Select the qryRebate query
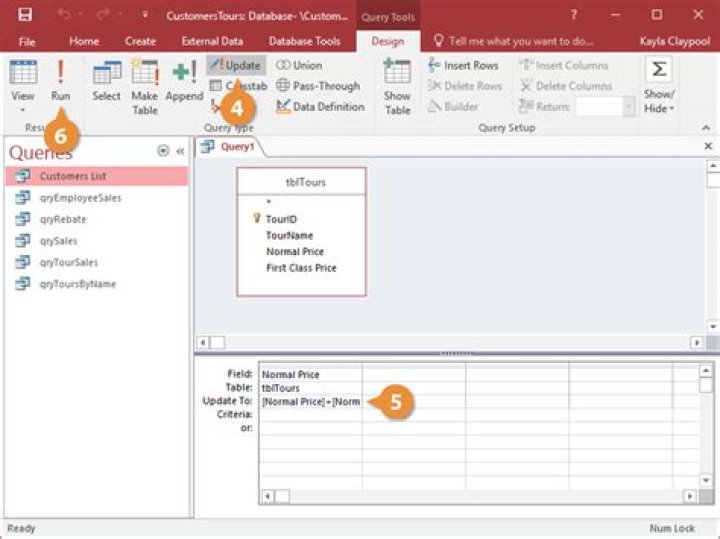Screen dimensions: 720x539 [x=97, y=219]
